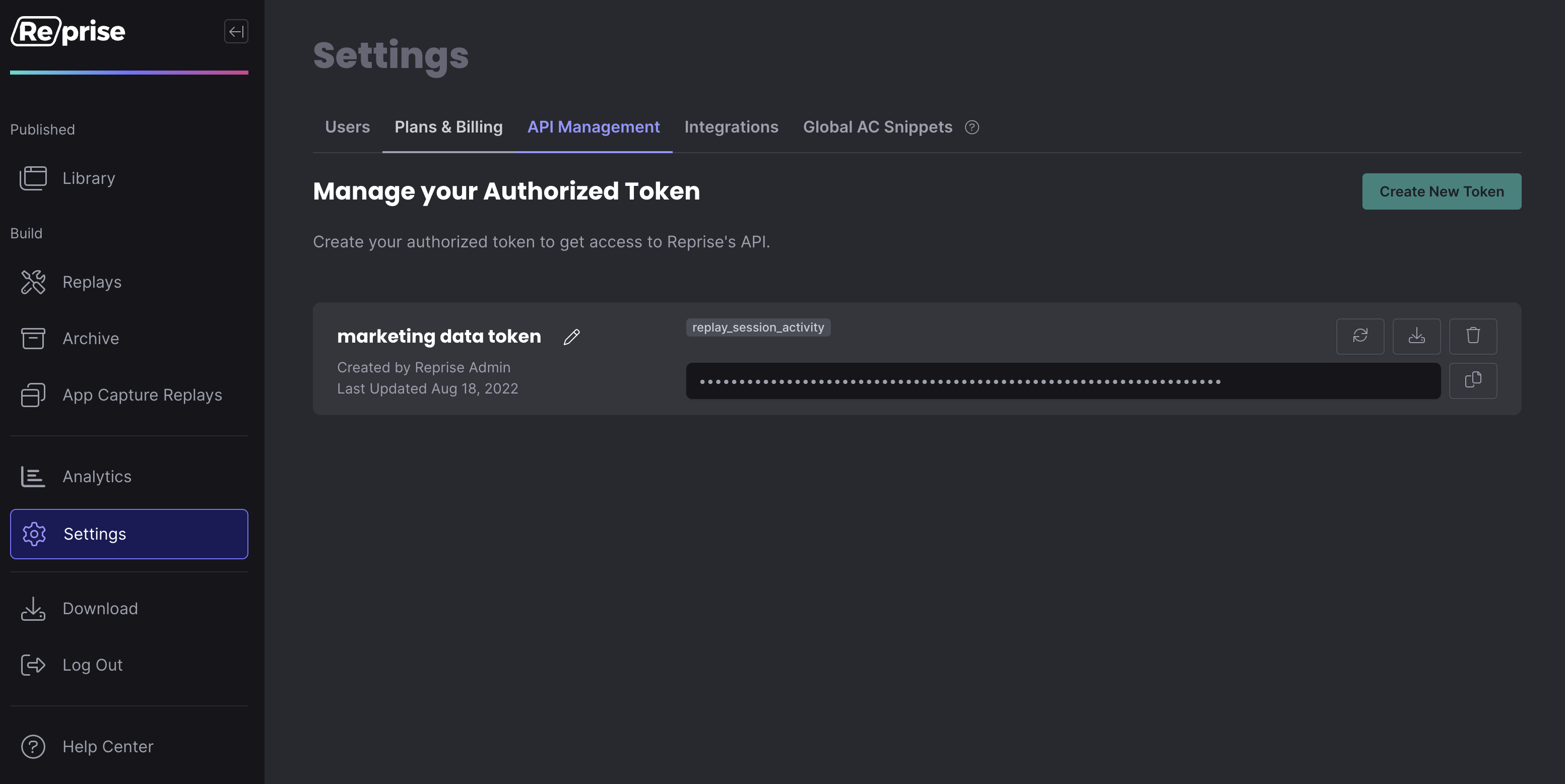Click Create New Token button
The width and height of the screenshot is (1565, 784).
pos(1441,191)
